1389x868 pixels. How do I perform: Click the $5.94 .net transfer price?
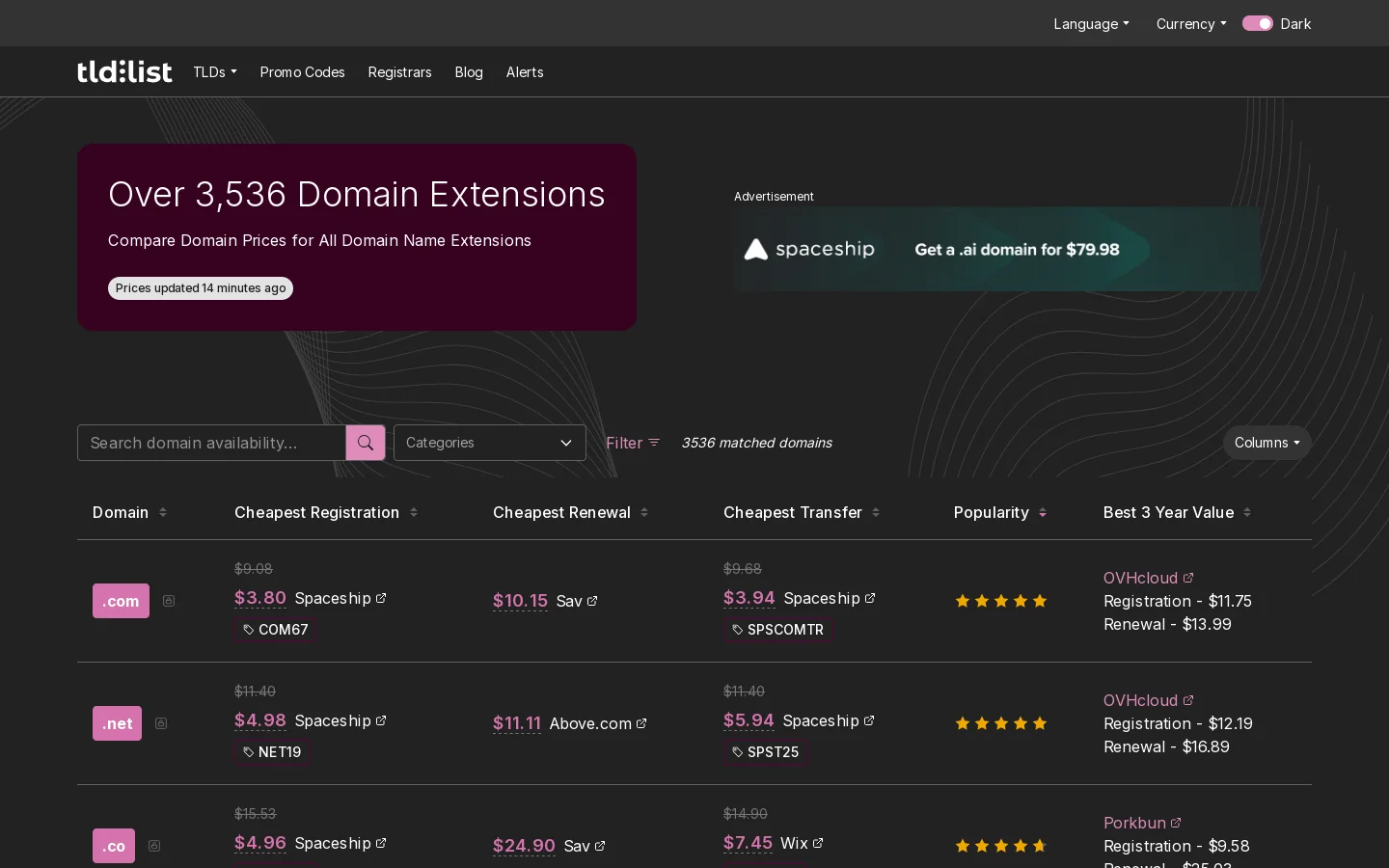click(749, 720)
